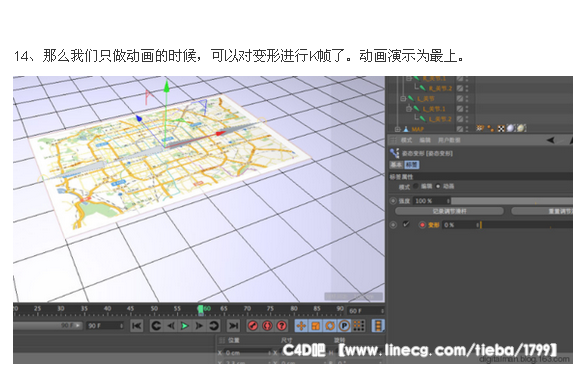Toggle the point level animation dots icon
583x367 pixels.
tap(358, 326)
